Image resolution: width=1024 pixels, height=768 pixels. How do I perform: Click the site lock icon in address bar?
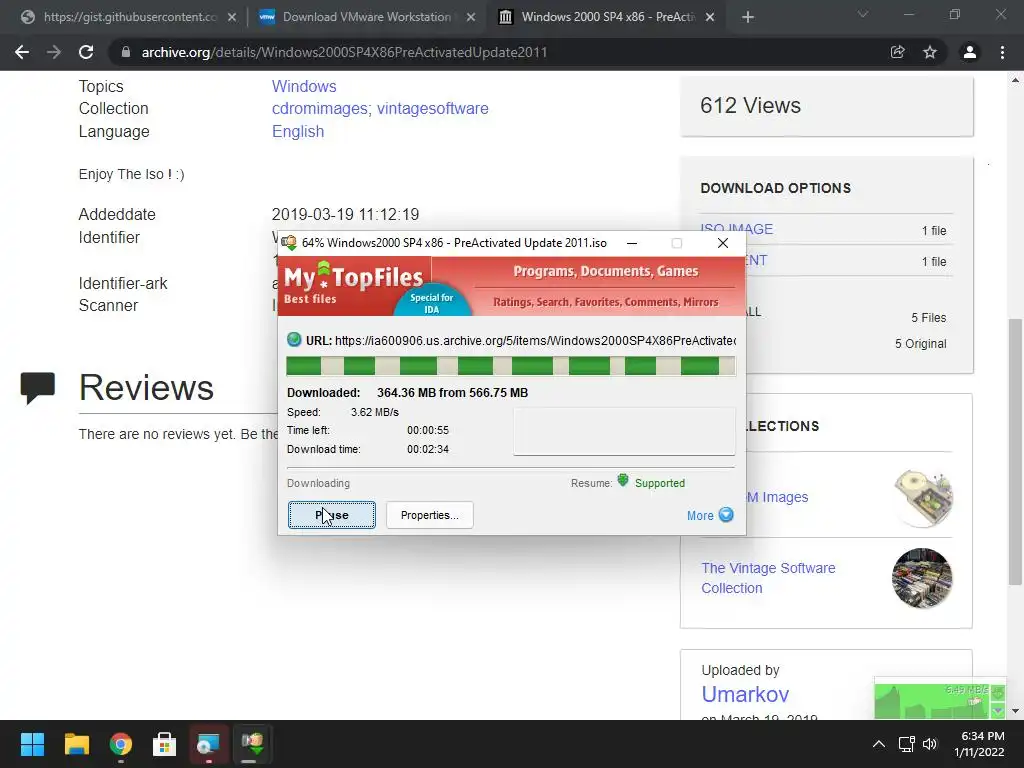point(125,52)
